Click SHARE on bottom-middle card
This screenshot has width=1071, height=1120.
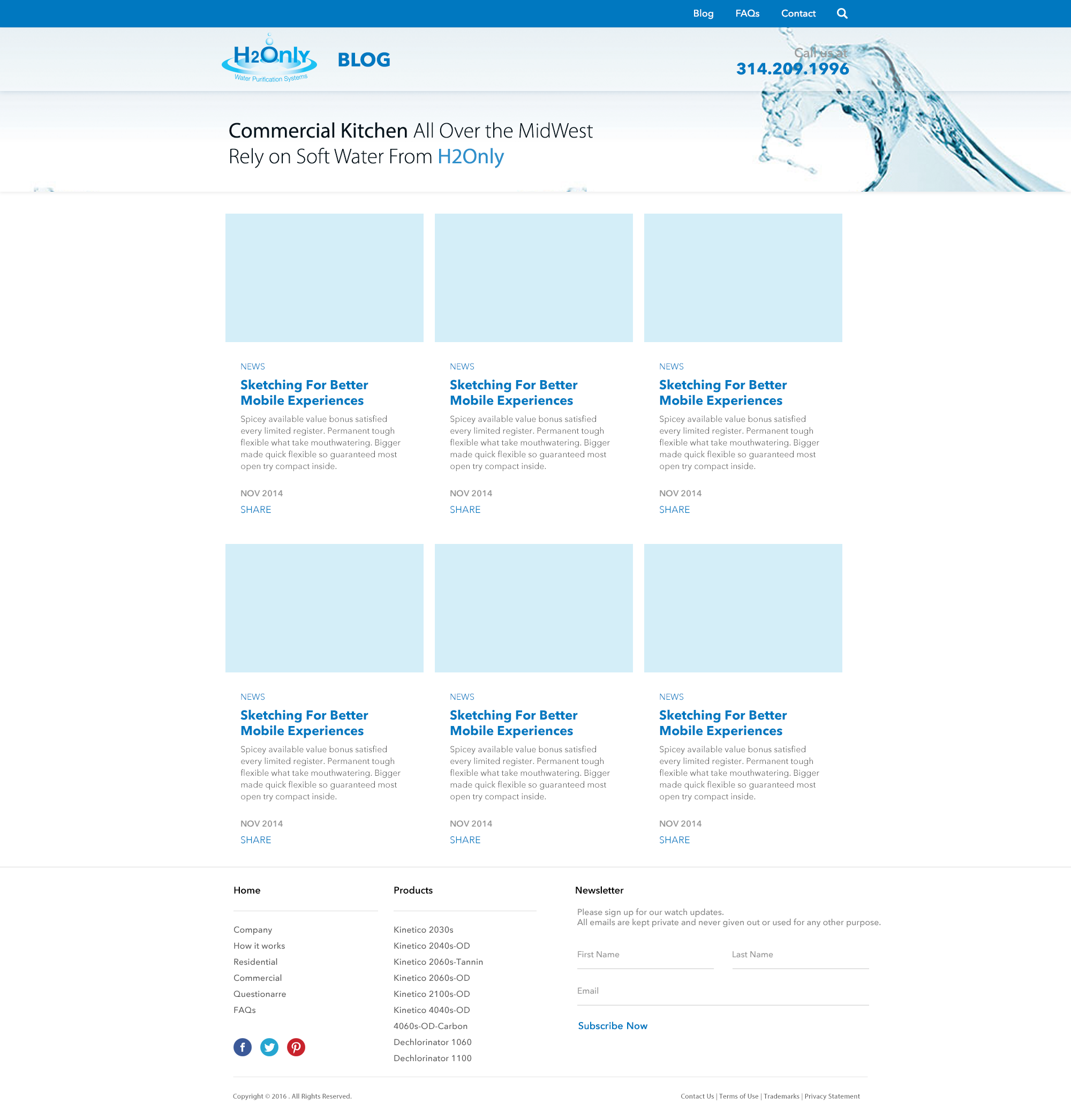click(x=465, y=839)
